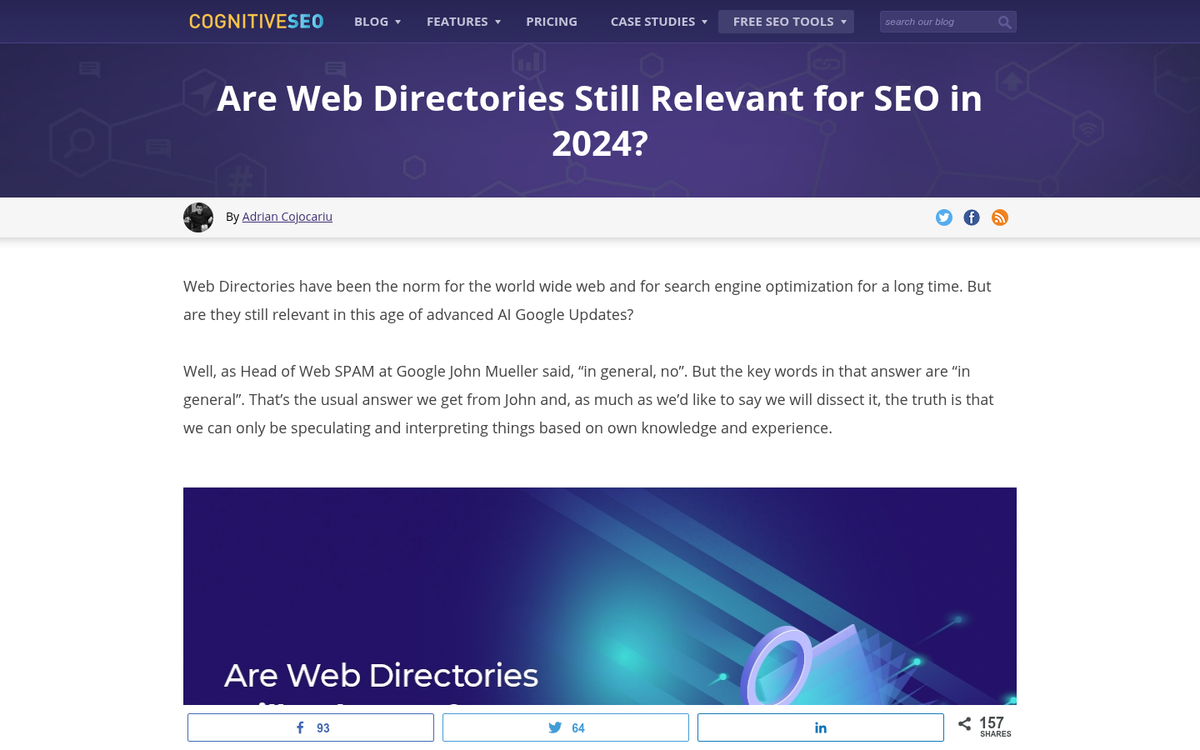The image size is (1200, 750).
Task: Click the Web Directories article banner image
Action: click(600, 595)
